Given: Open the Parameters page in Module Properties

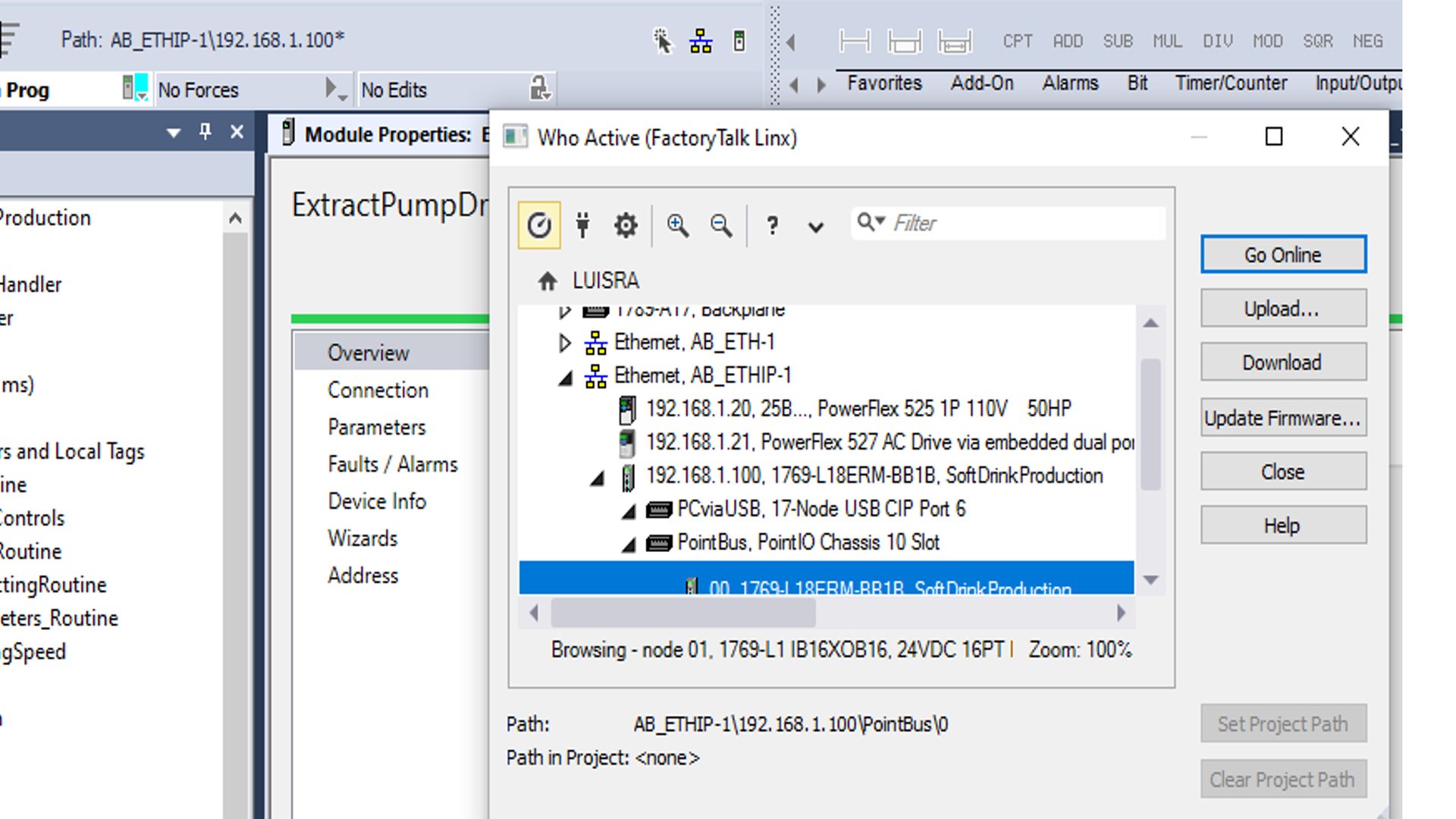Looking at the screenshot, I should [x=376, y=427].
